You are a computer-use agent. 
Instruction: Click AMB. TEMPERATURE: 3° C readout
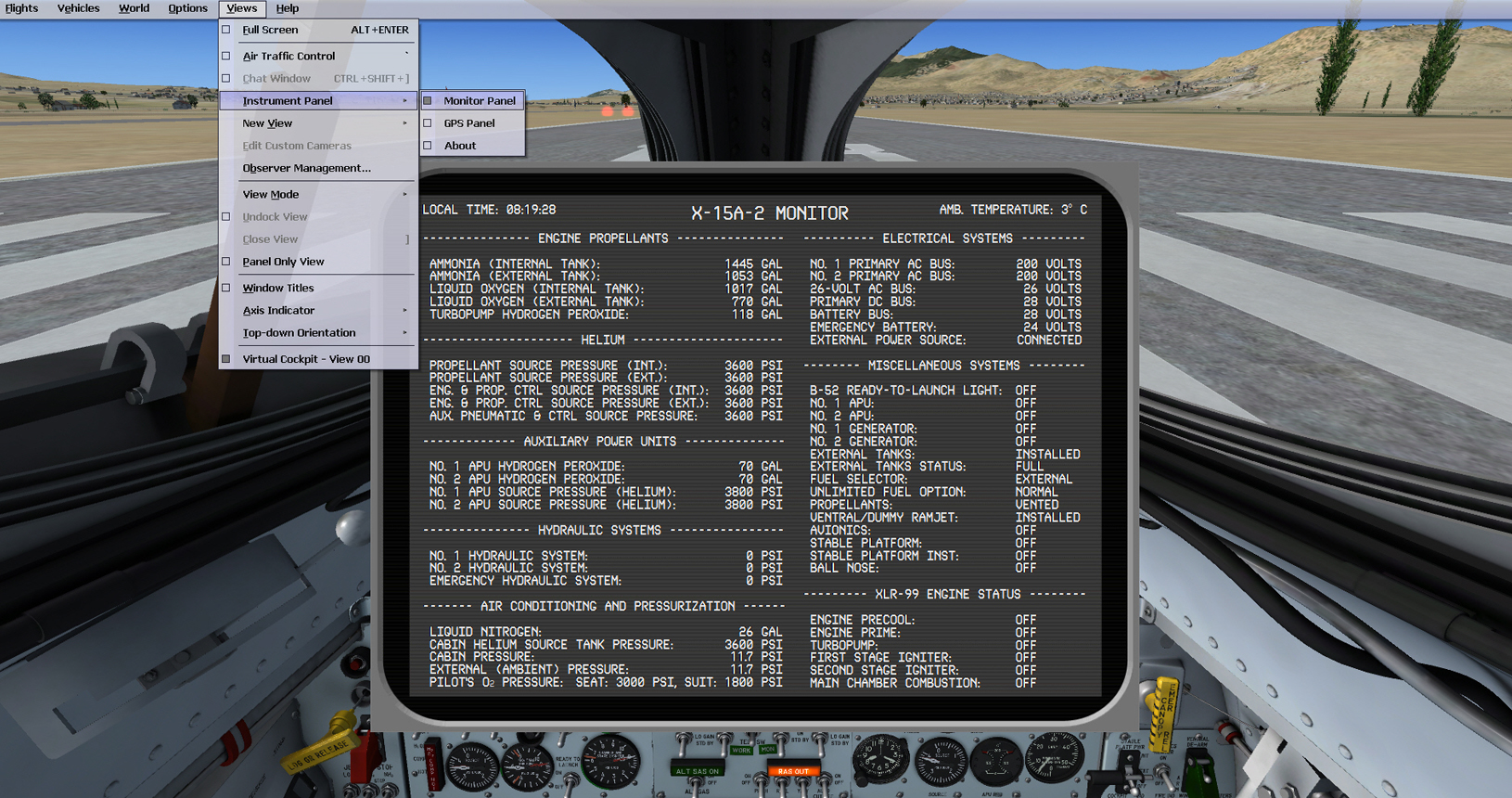coord(1013,210)
